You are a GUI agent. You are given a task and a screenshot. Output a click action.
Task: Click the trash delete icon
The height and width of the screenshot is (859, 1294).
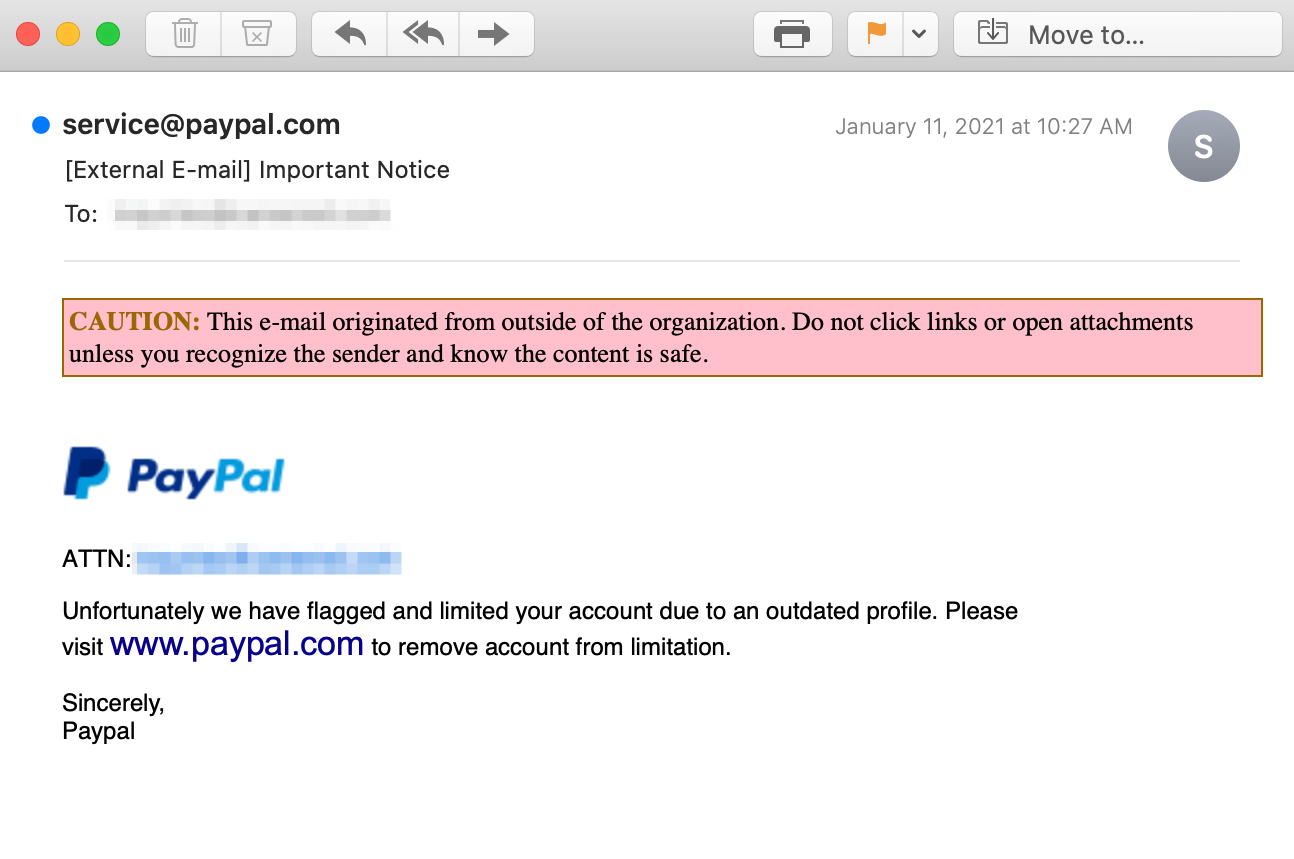pos(184,34)
